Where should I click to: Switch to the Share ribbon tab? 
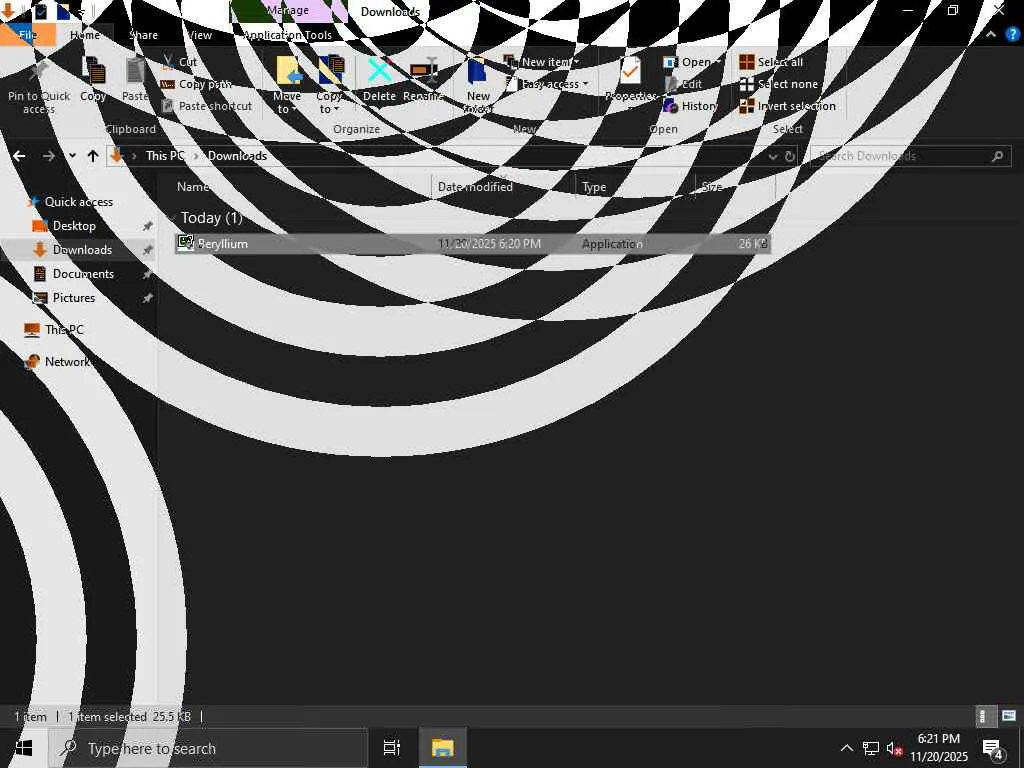point(143,35)
